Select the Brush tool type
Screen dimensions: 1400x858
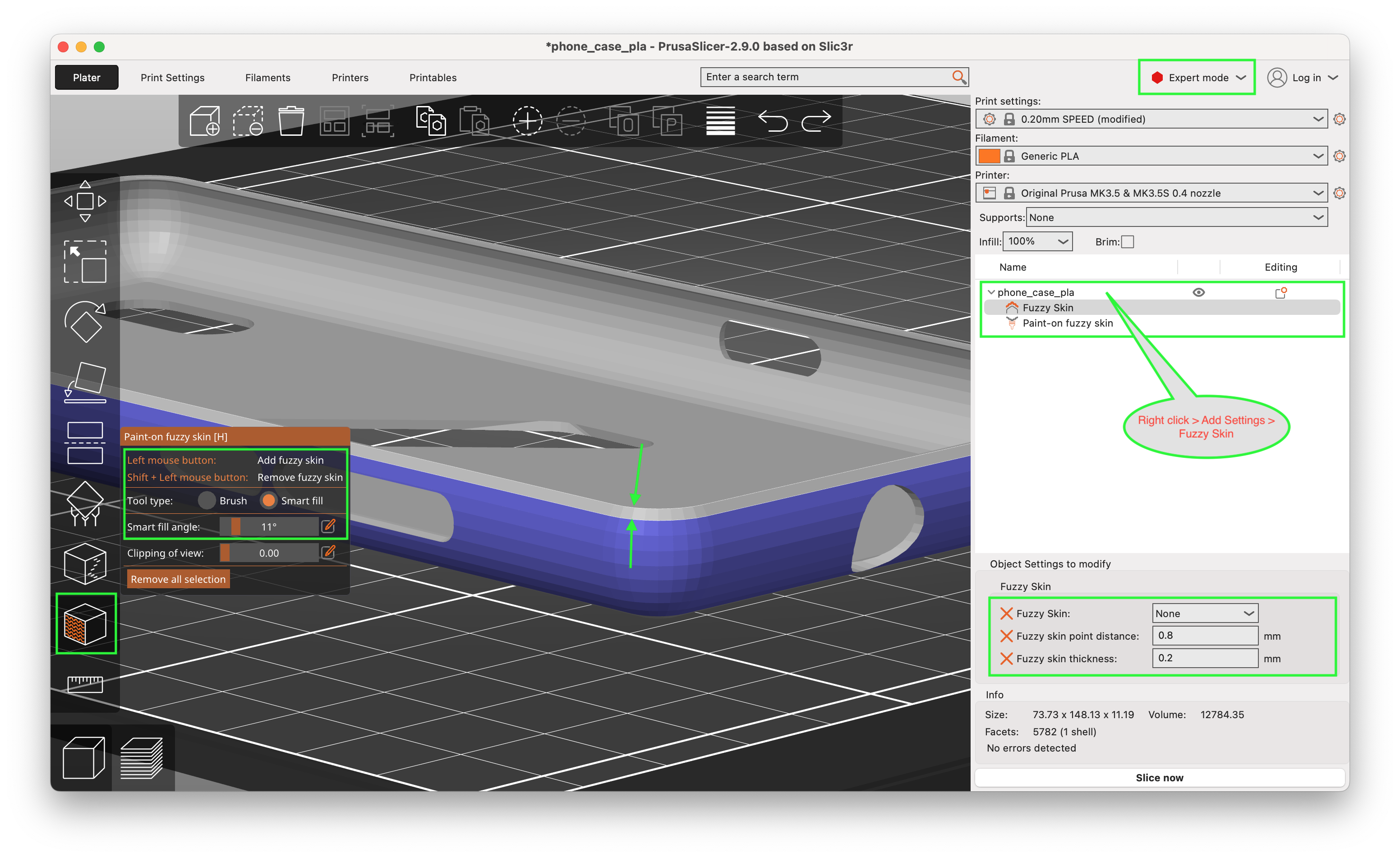tap(207, 501)
